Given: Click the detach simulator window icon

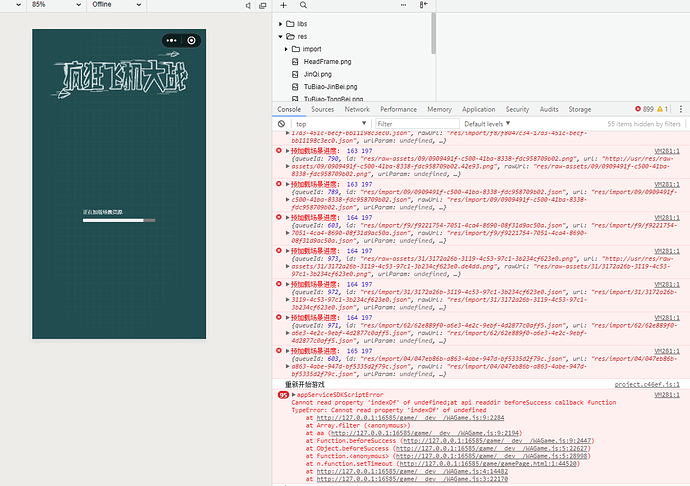Looking at the screenshot, I should coord(263,5).
